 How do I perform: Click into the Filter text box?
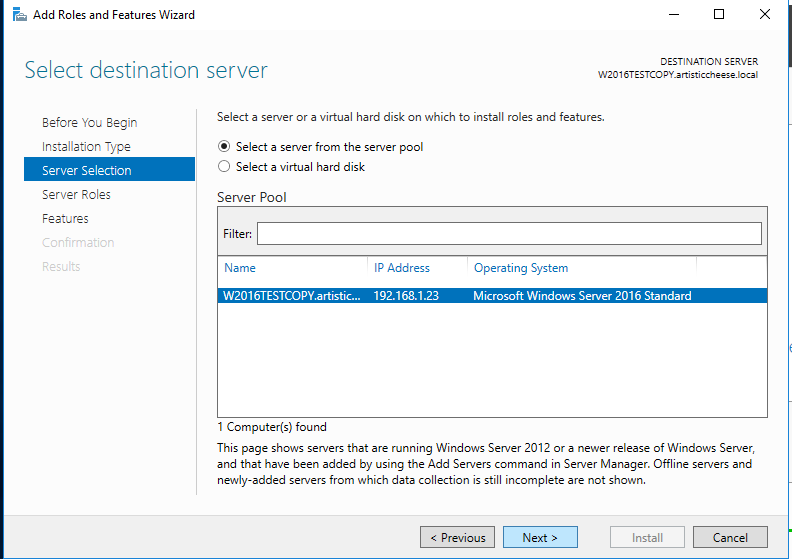click(508, 233)
